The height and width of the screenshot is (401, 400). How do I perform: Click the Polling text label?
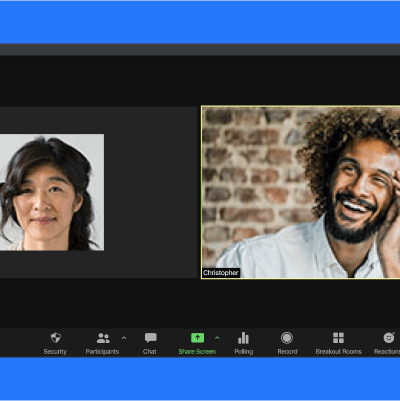[x=244, y=352]
